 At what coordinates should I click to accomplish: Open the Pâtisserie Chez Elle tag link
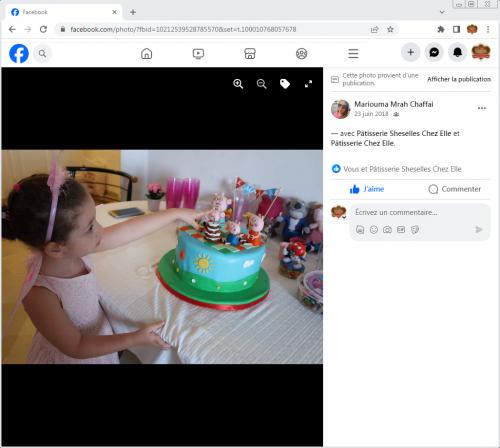coord(363,143)
